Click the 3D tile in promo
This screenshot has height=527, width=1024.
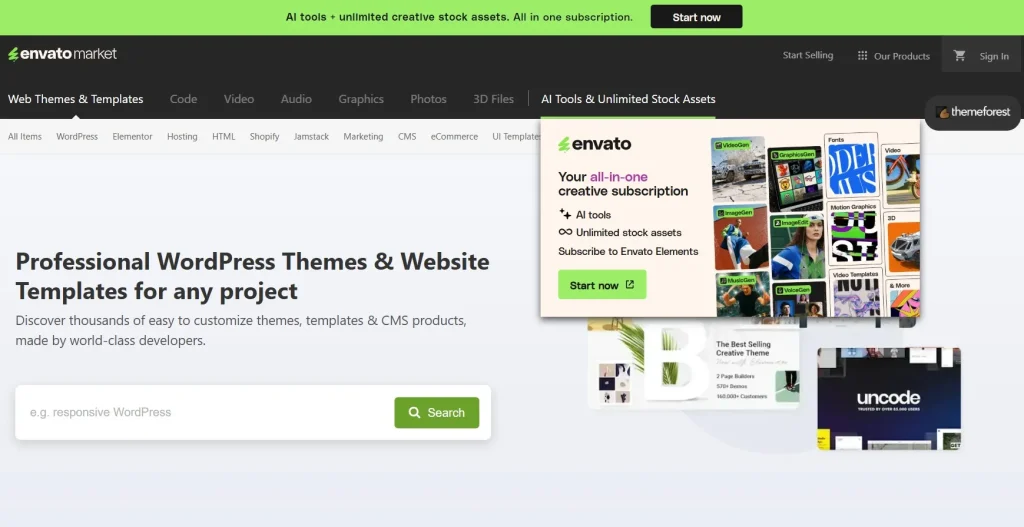point(903,243)
